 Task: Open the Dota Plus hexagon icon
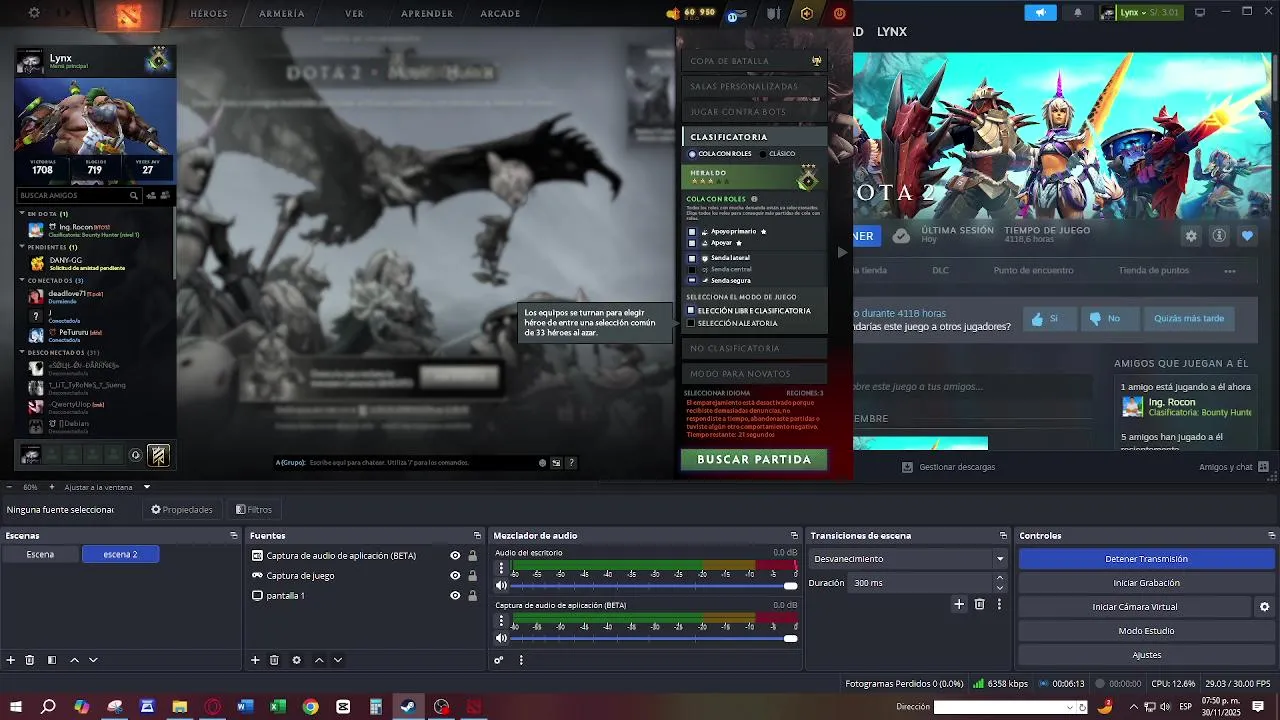(807, 13)
